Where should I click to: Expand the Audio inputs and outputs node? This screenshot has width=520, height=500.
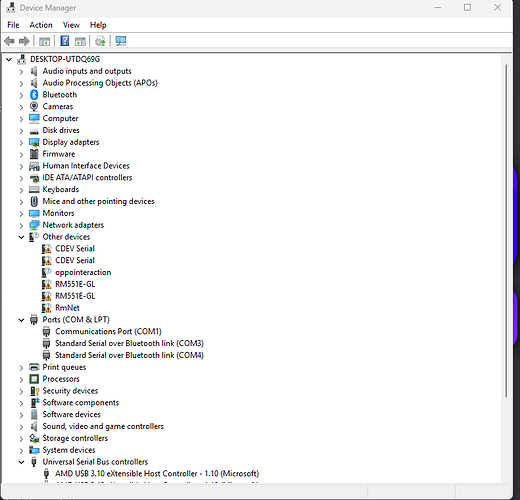pyautogui.click(x=21, y=72)
